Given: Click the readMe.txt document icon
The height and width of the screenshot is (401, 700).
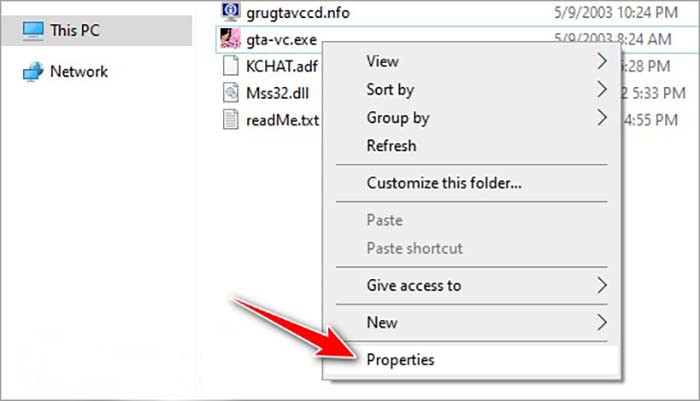Looking at the screenshot, I should [230, 119].
